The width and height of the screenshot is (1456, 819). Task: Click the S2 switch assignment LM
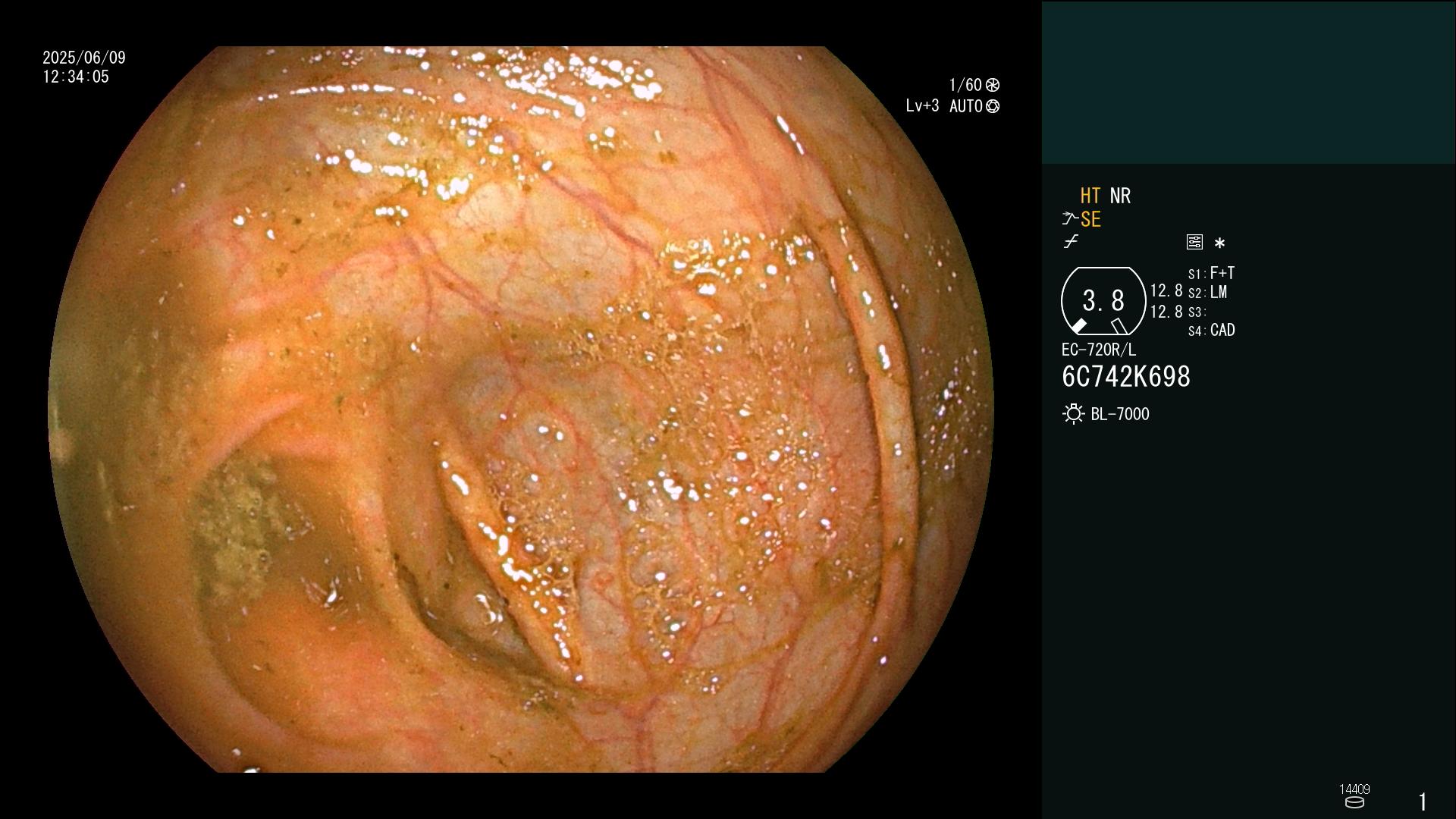(x=1208, y=292)
